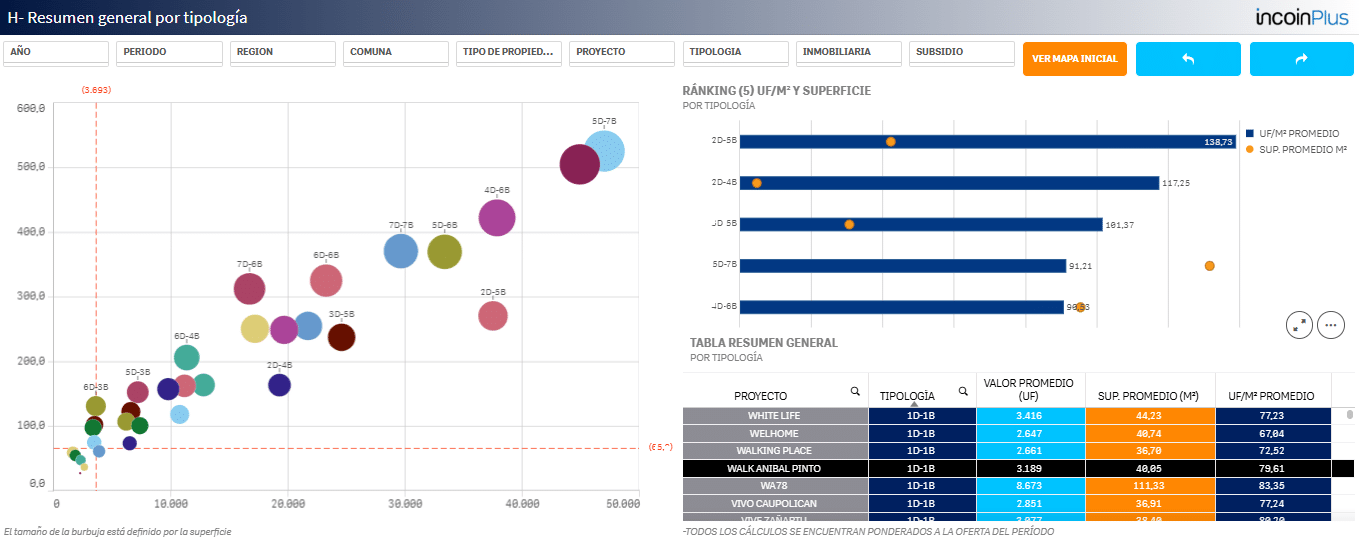Select the 6D-3B olive bubble
Viewport: 1359px width, 545px height.
96,406
